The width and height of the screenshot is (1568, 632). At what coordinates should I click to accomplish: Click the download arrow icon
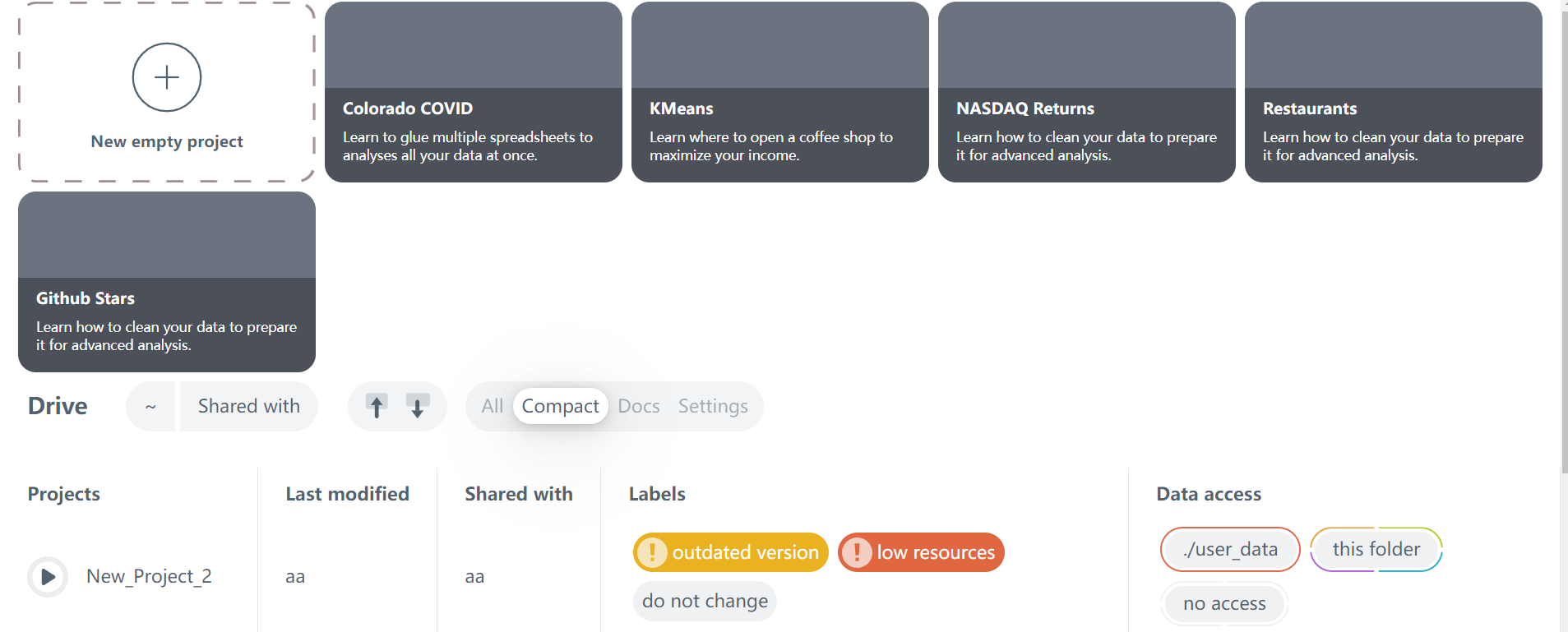coord(418,406)
